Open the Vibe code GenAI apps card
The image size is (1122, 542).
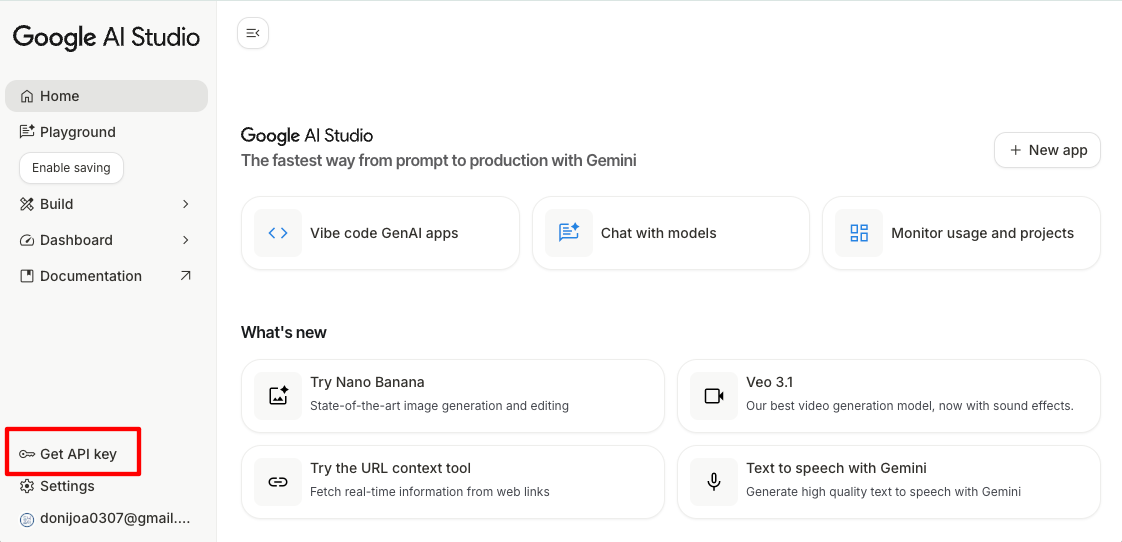click(x=381, y=233)
